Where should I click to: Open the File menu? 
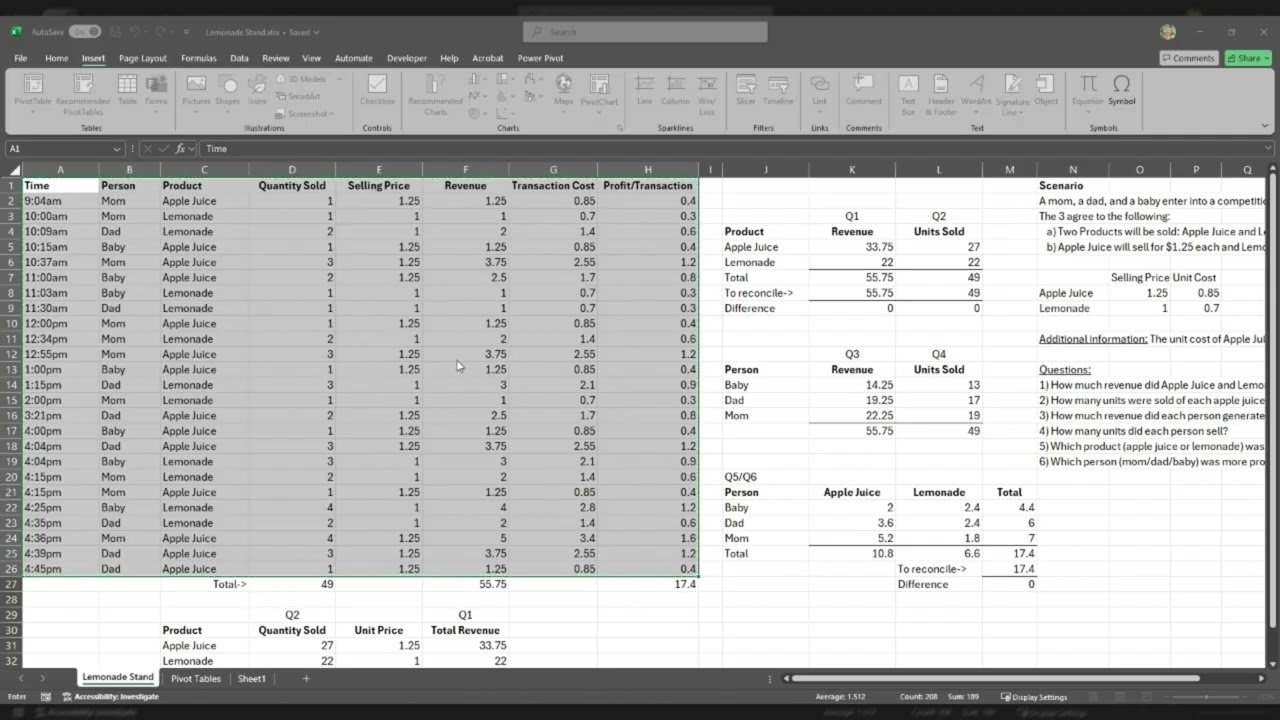pos(21,58)
